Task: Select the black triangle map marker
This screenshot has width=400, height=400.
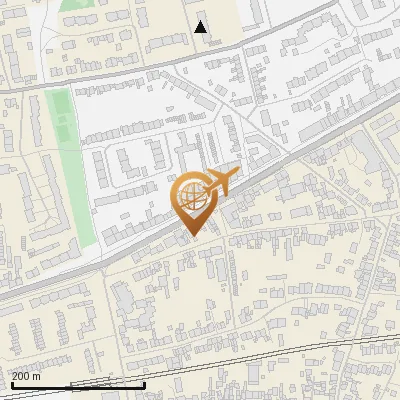Action: pos(200,27)
